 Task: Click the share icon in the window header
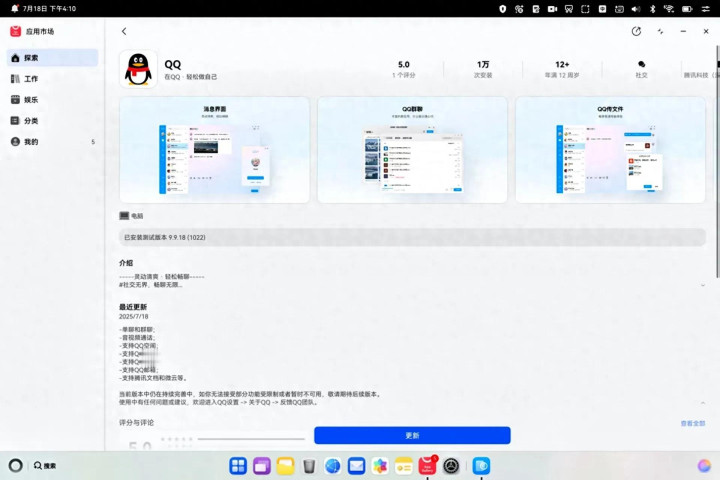pyautogui.click(x=636, y=31)
